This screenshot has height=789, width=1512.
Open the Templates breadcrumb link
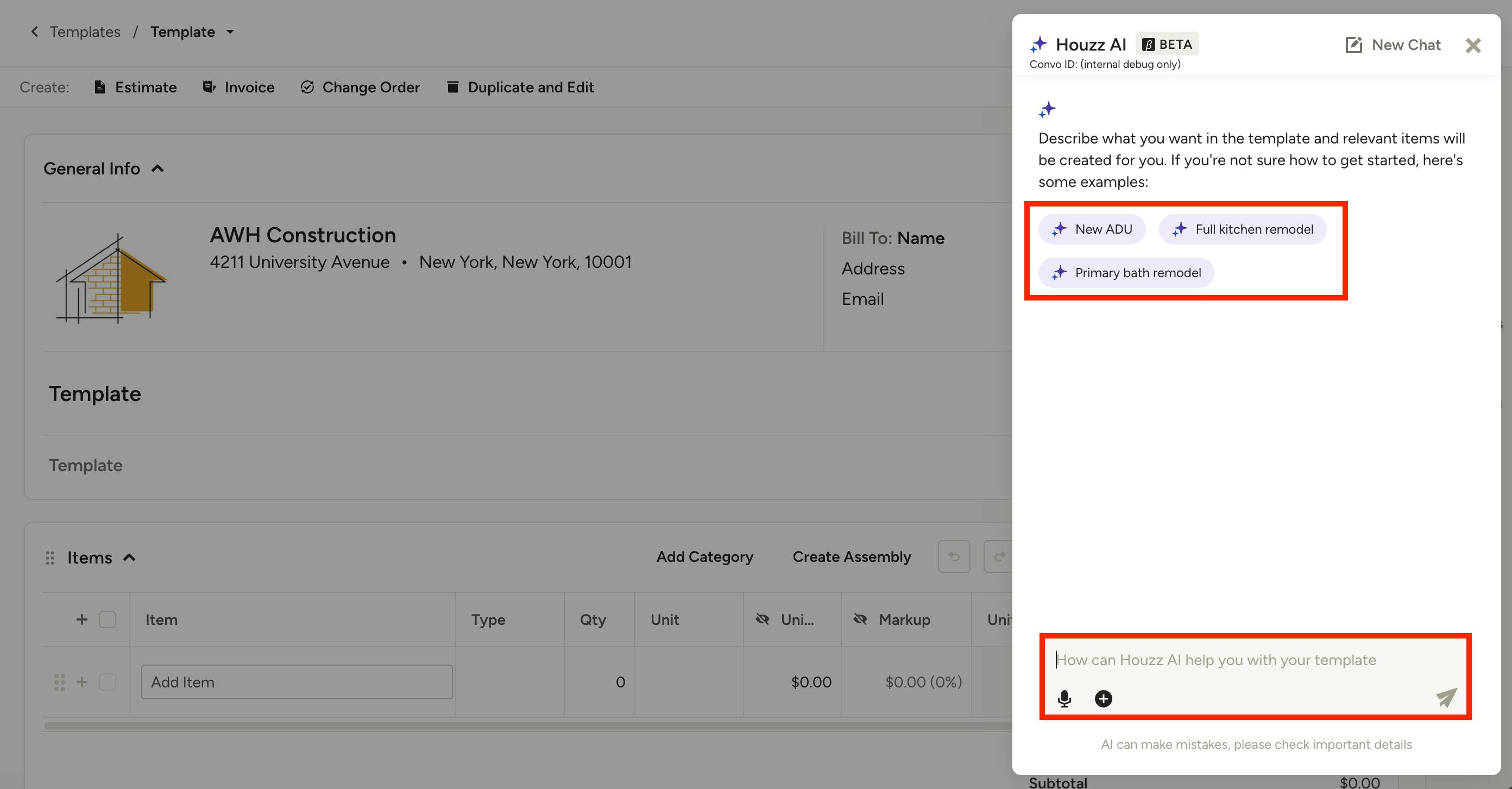[x=85, y=32]
